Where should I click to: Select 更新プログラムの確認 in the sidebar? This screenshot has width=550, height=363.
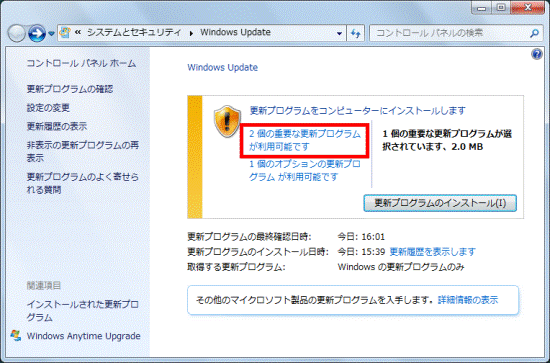coord(70,89)
